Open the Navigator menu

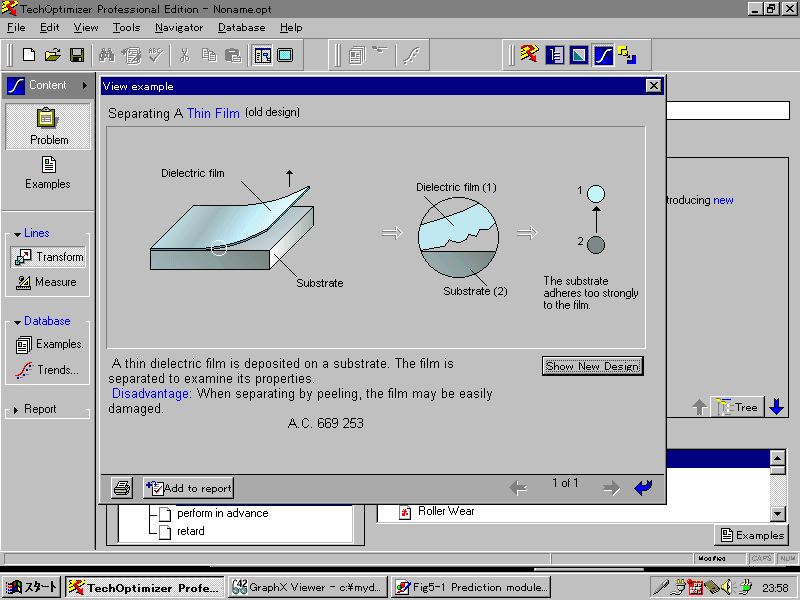179,28
